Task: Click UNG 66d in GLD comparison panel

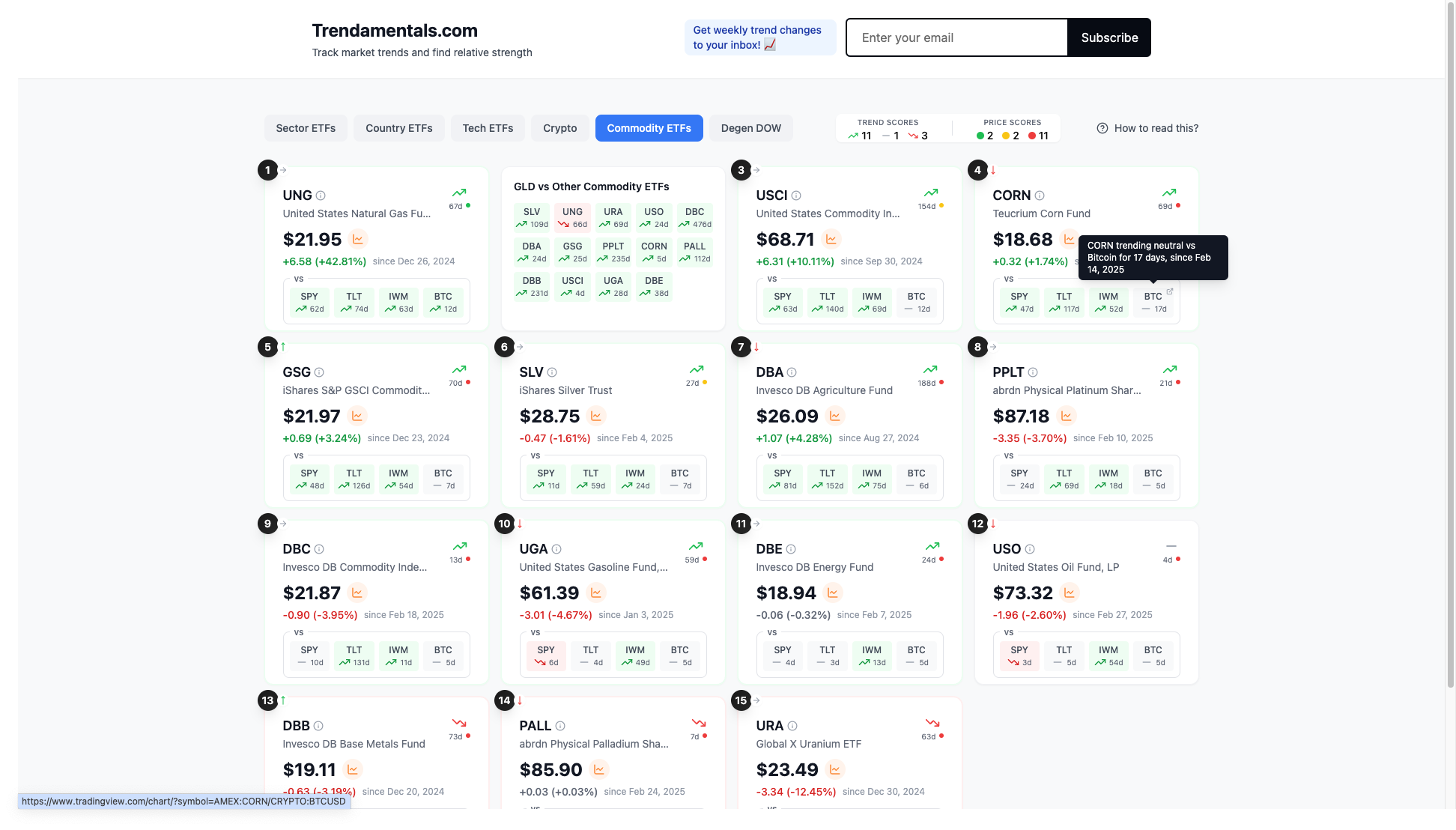Action: coord(572,218)
